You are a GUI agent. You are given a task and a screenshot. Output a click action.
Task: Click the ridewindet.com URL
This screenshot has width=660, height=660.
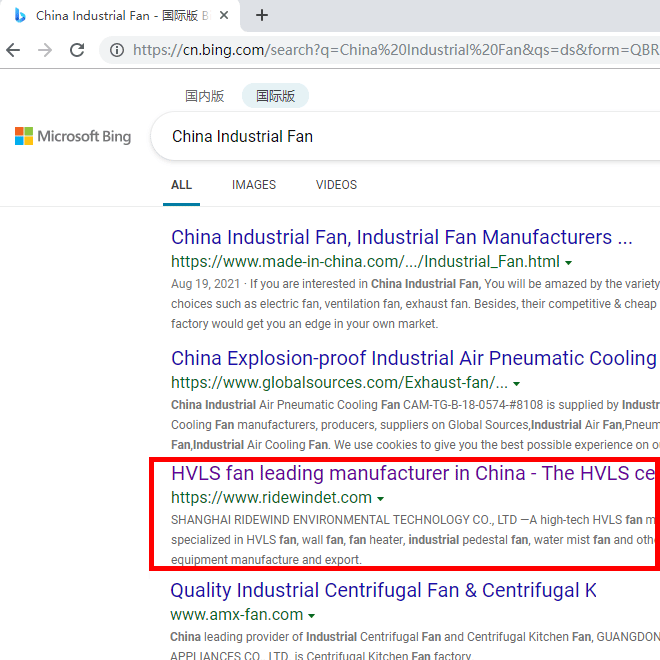(271, 498)
